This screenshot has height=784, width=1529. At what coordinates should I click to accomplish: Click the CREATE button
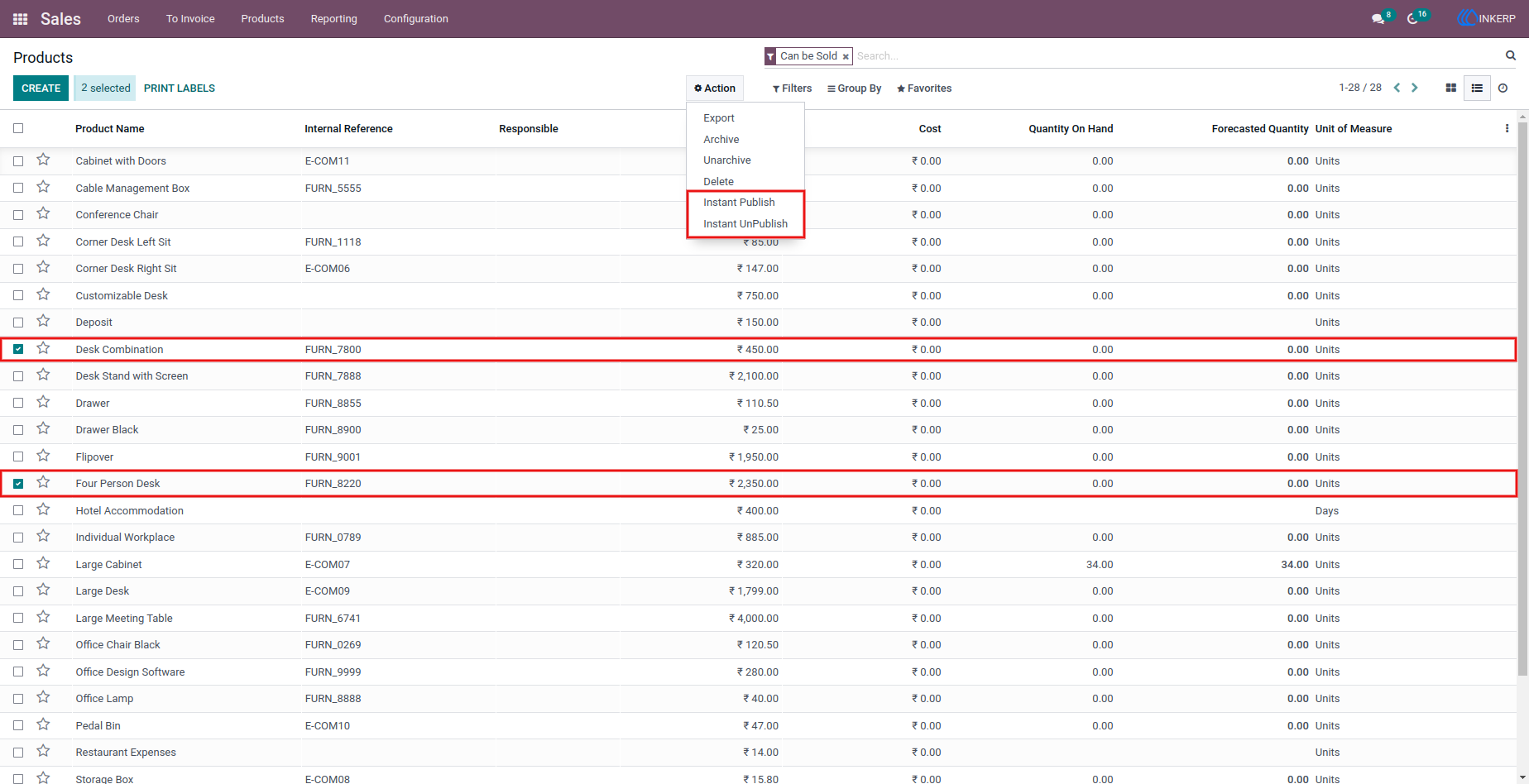pos(41,88)
